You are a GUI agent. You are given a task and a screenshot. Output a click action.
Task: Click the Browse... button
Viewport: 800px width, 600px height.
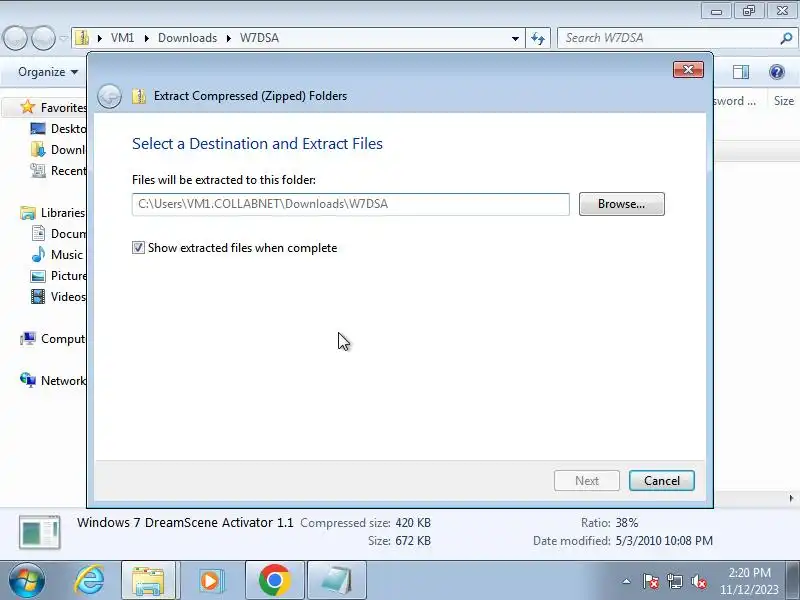[x=621, y=204]
